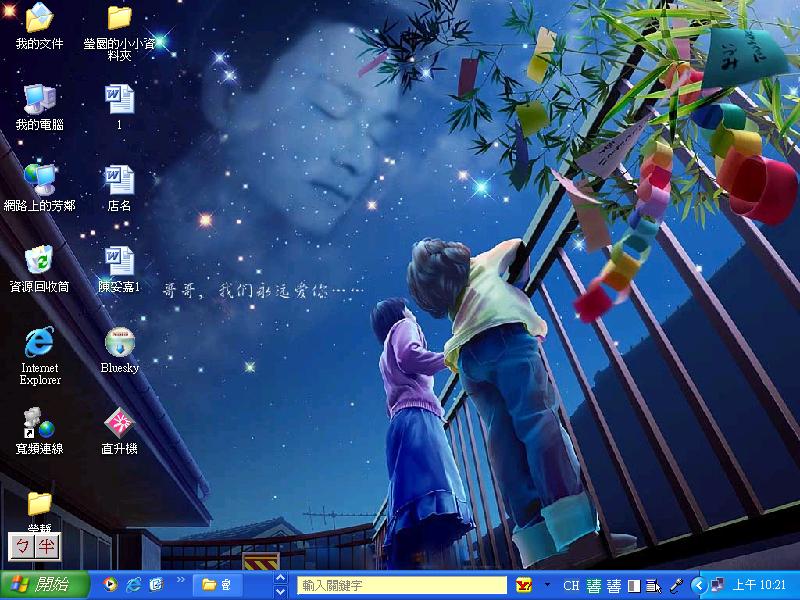The width and height of the screenshot is (800, 600).
Task: Click the ㄅ input mode button on IME bar
Action: [x=22, y=546]
